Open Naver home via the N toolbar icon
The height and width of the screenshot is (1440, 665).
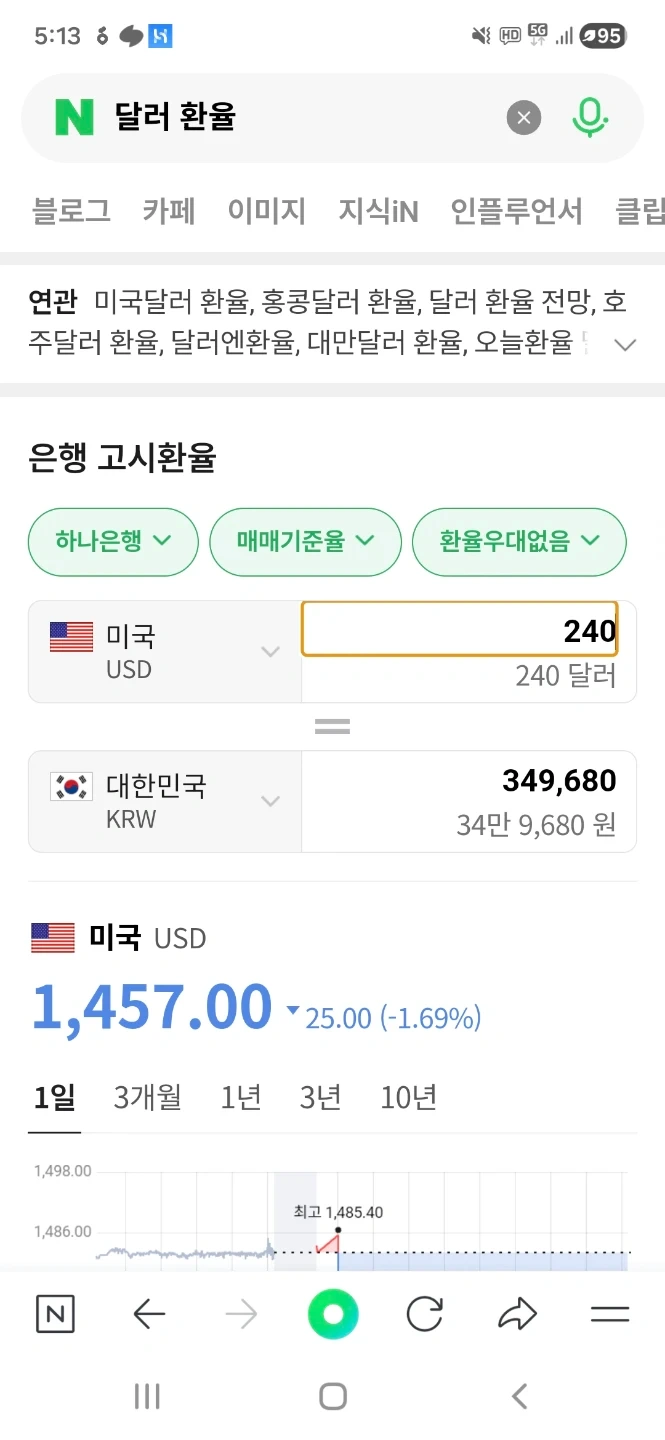click(55, 1314)
